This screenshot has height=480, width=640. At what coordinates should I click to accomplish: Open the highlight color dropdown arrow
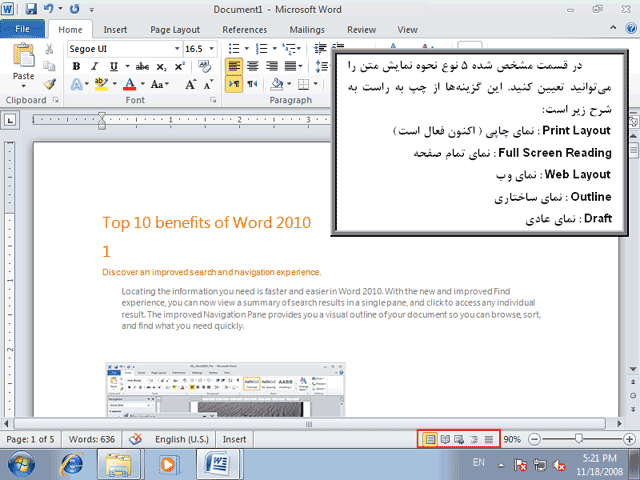tap(114, 84)
